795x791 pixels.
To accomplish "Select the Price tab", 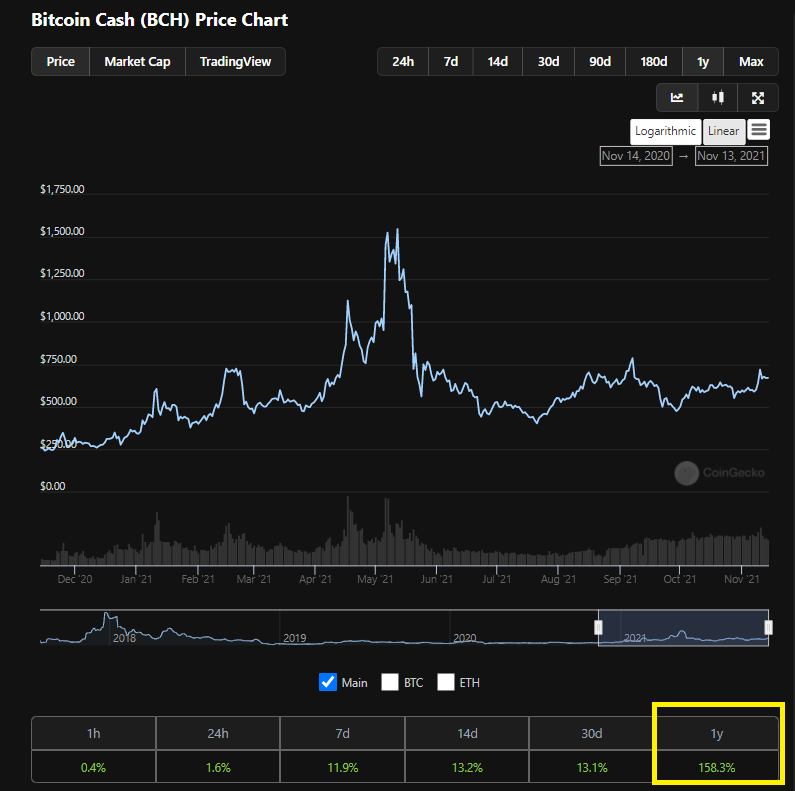I will pyautogui.click(x=60, y=61).
